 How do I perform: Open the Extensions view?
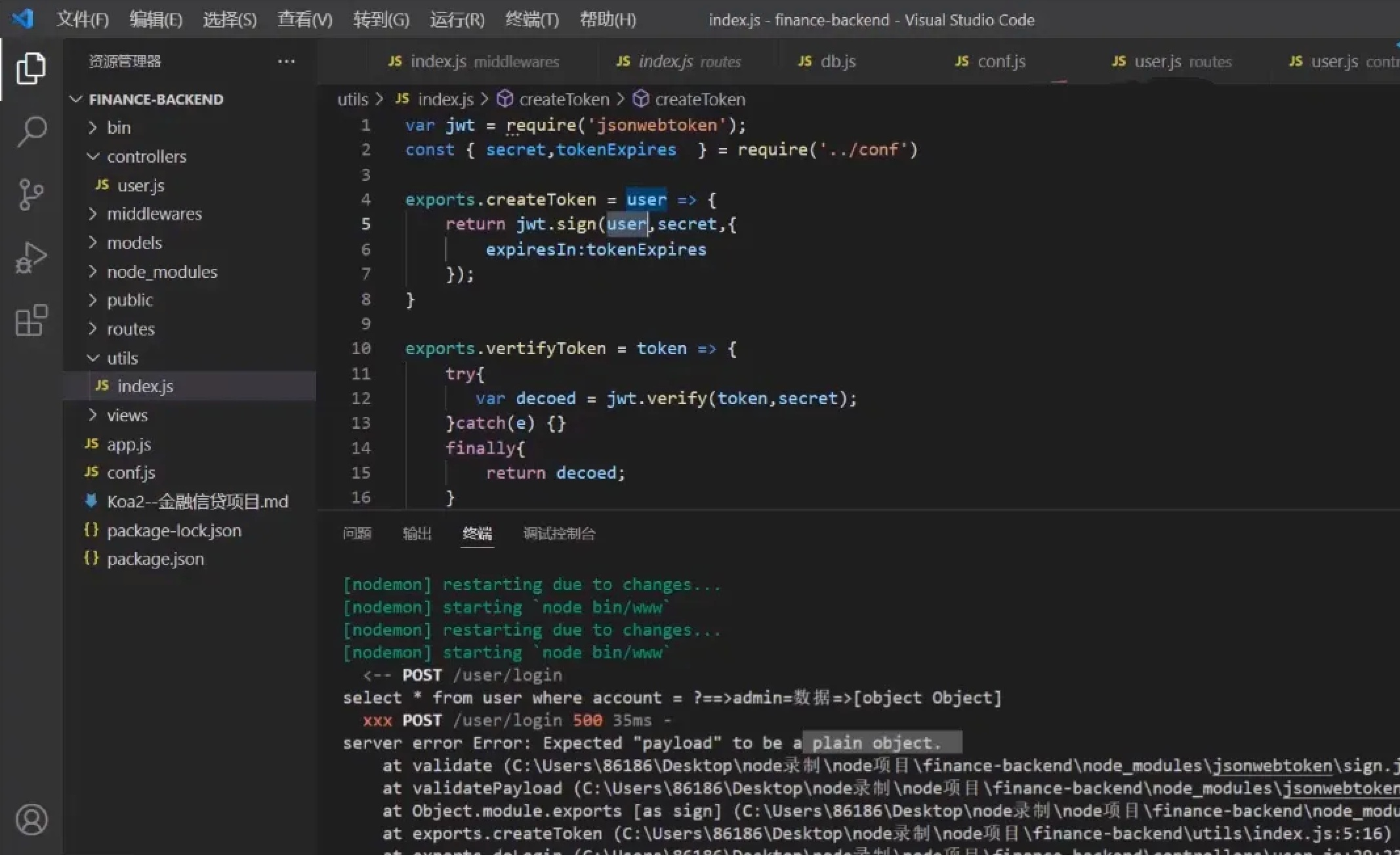31,321
